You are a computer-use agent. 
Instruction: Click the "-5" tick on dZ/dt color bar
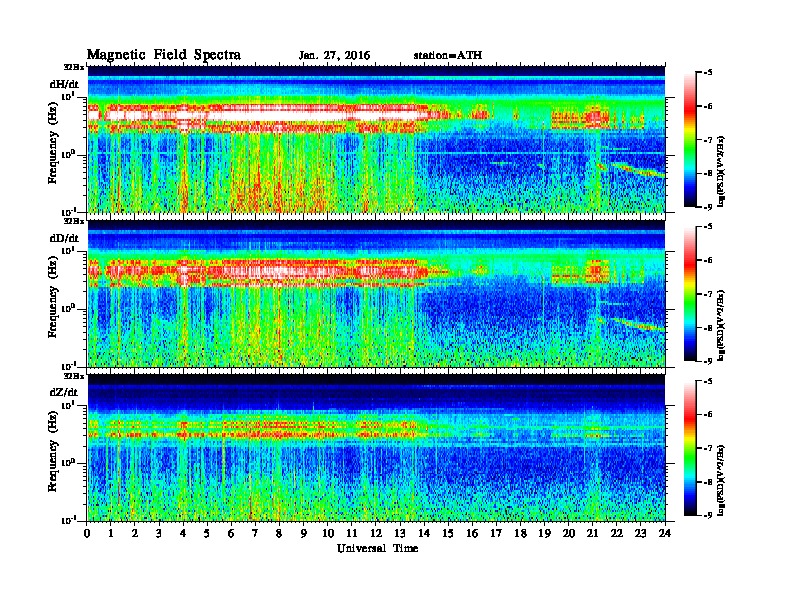pos(709,381)
